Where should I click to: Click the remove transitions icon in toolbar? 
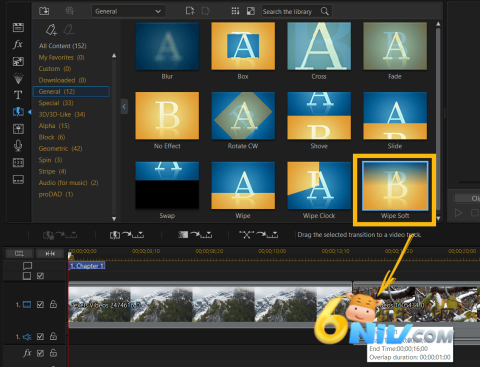coord(258,235)
